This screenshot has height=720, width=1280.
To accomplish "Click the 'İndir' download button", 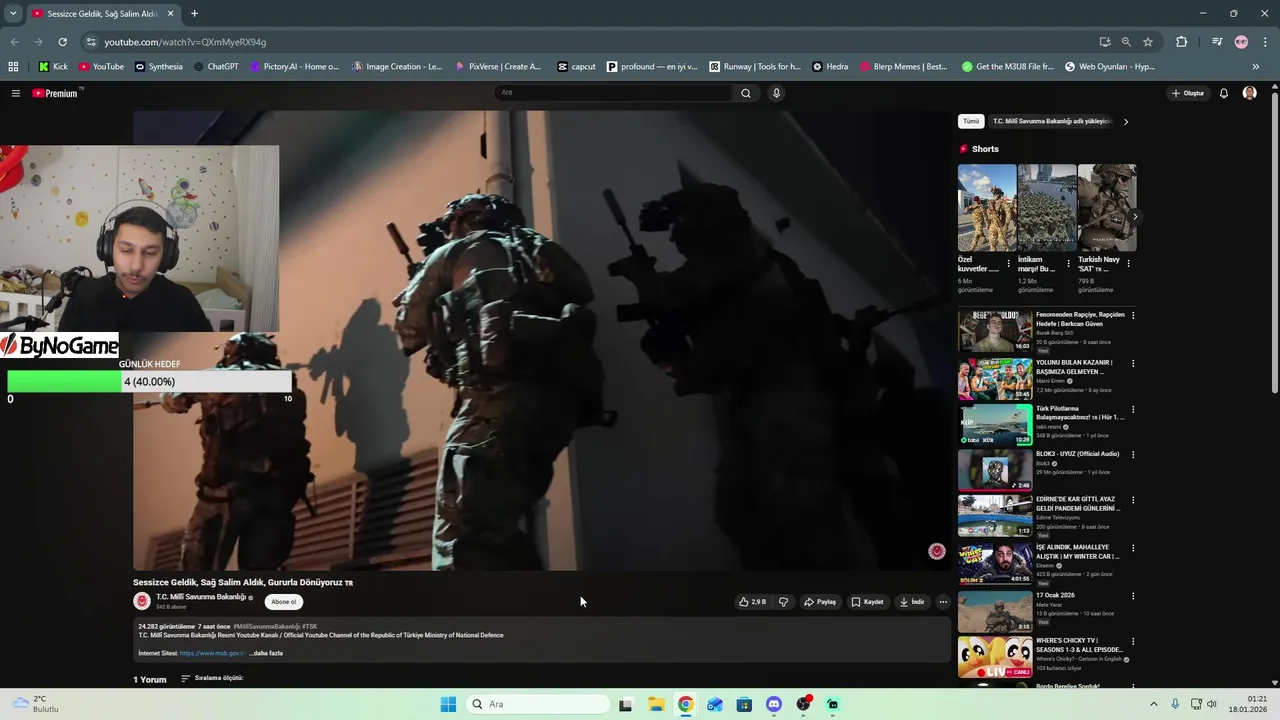I will tap(911, 602).
